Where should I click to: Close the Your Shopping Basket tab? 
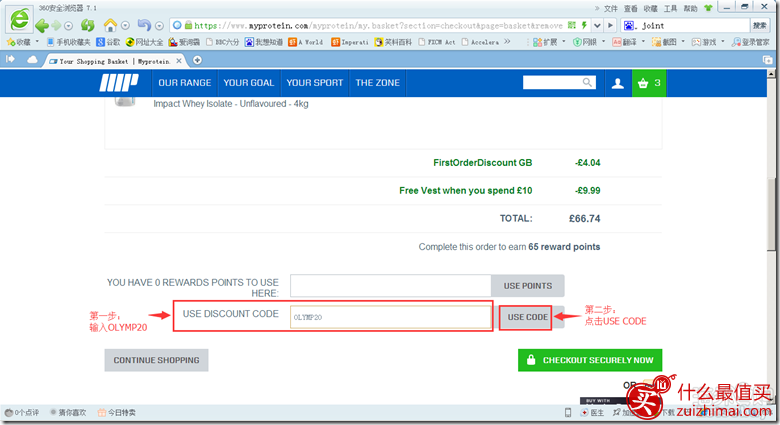tap(179, 61)
